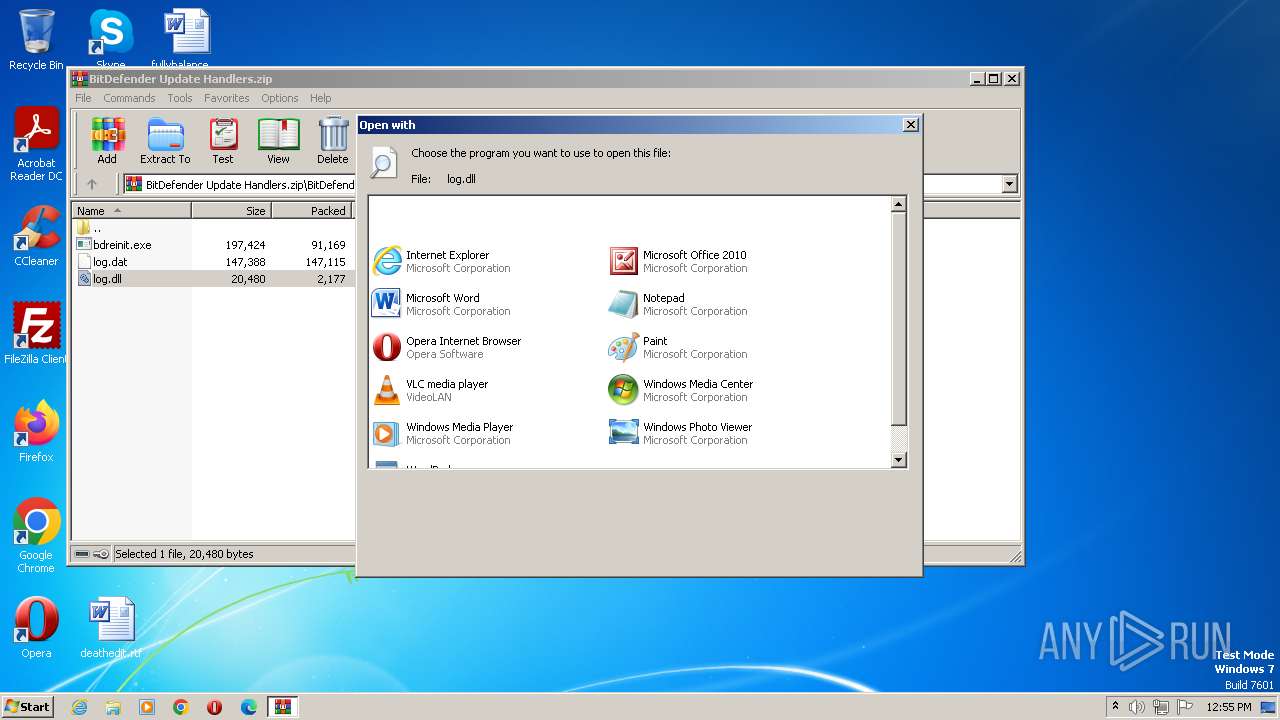Click the program list scroll down arrow
The height and width of the screenshot is (720, 1280).
click(898, 460)
